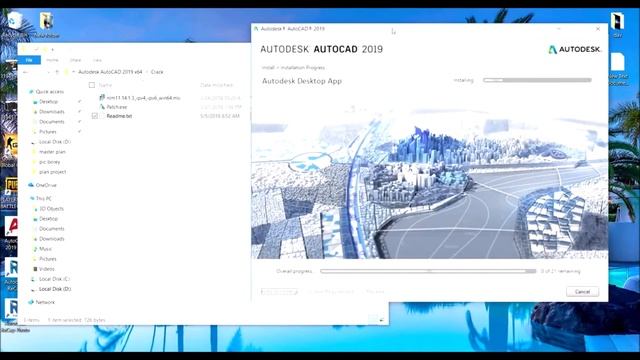Select This PC in navigation pane
This screenshot has width=640, height=360.
click(x=44, y=198)
